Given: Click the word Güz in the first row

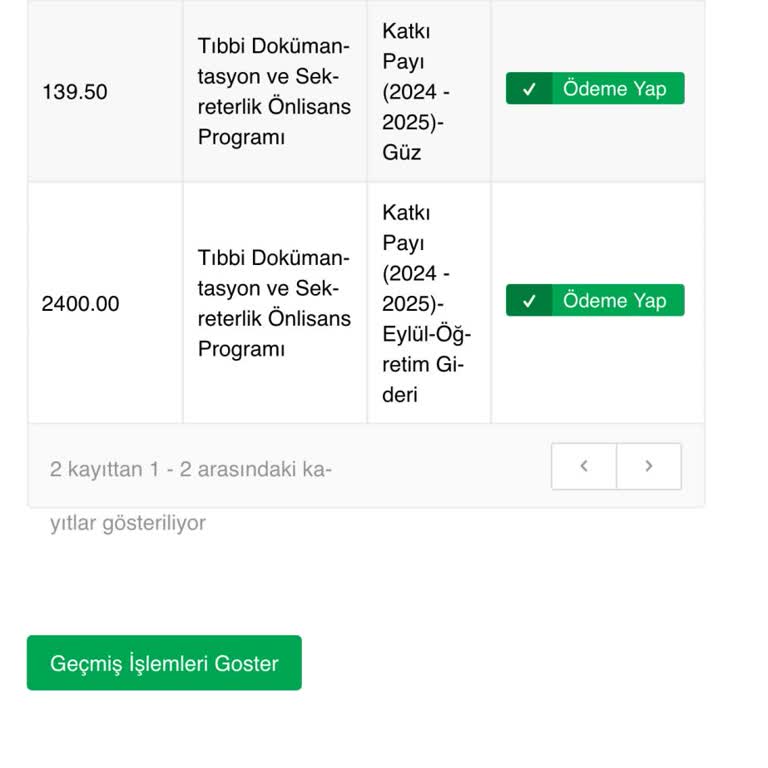Looking at the screenshot, I should point(401,153).
